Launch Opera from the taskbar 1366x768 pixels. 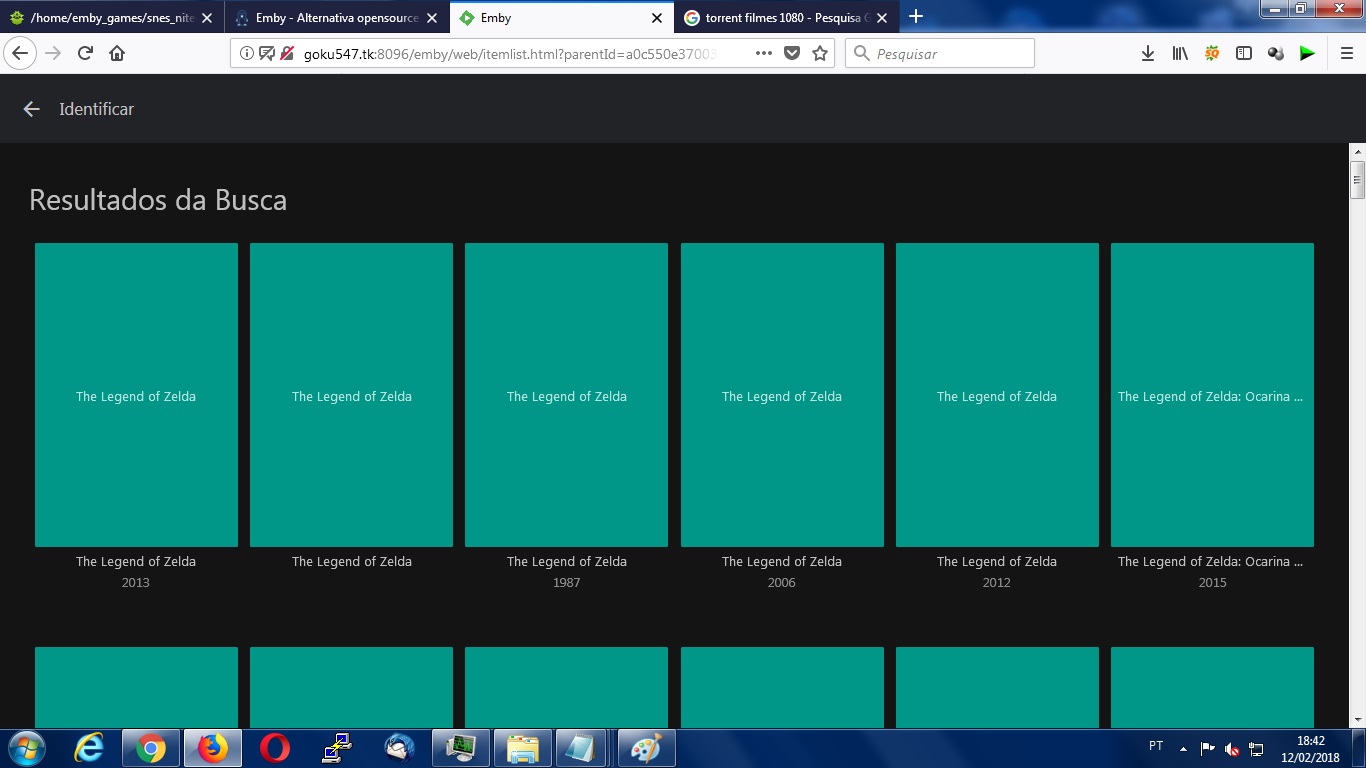coord(275,748)
